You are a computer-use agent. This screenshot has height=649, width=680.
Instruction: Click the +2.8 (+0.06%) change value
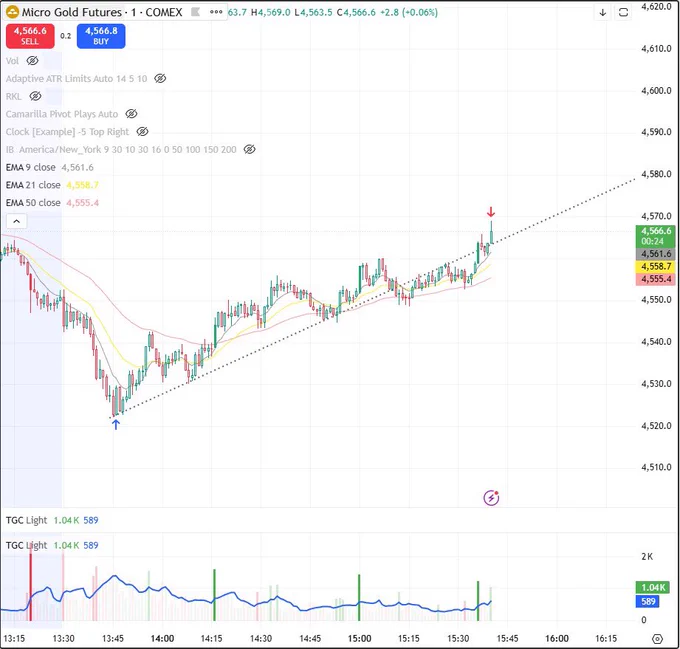[x=409, y=12]
